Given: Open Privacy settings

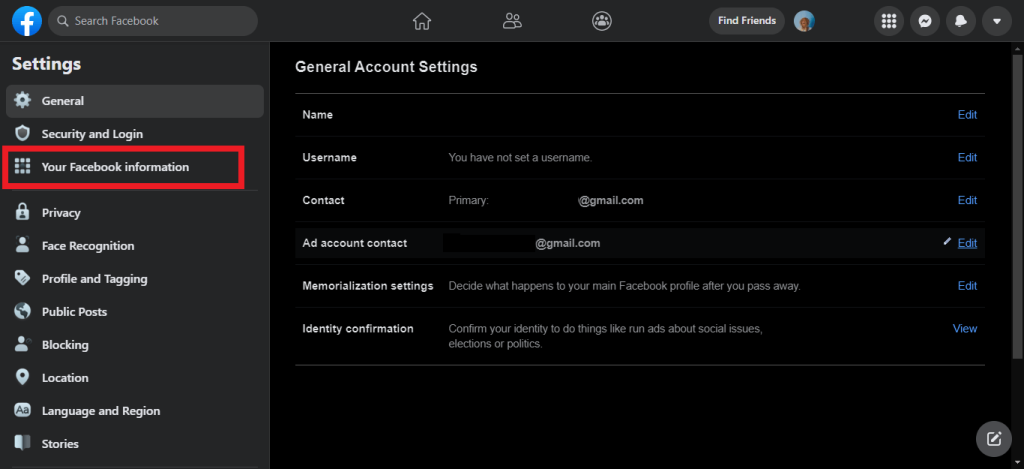Looking at the screenshot, I should [135, 213].
